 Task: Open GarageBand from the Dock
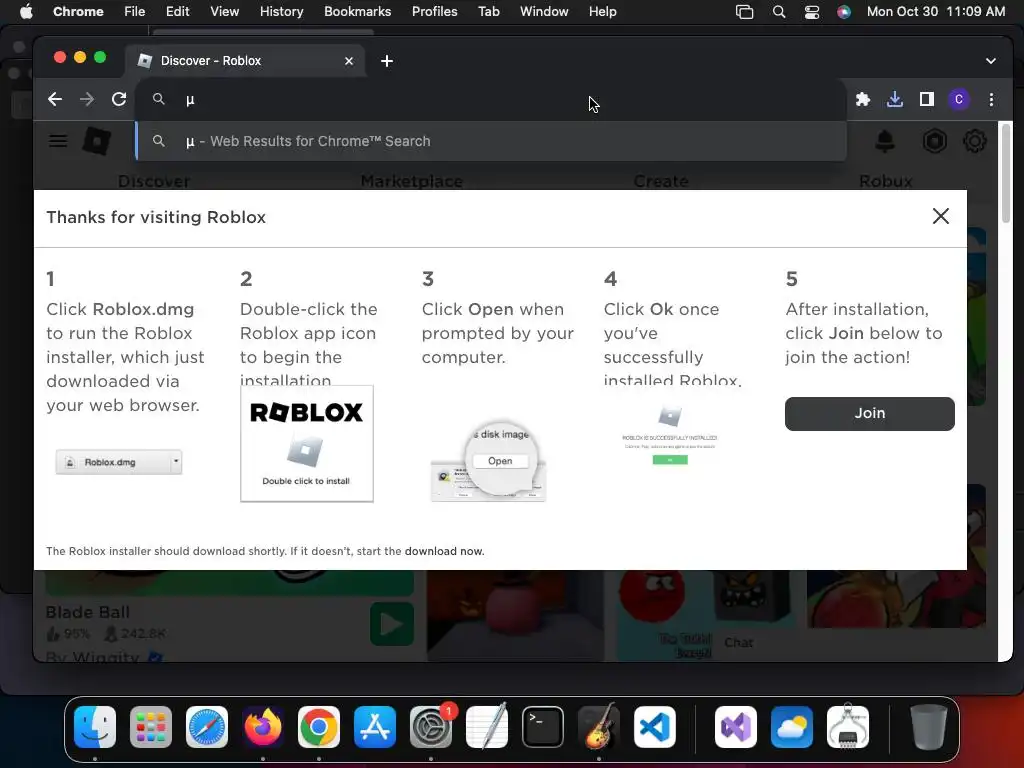(599, 727)
